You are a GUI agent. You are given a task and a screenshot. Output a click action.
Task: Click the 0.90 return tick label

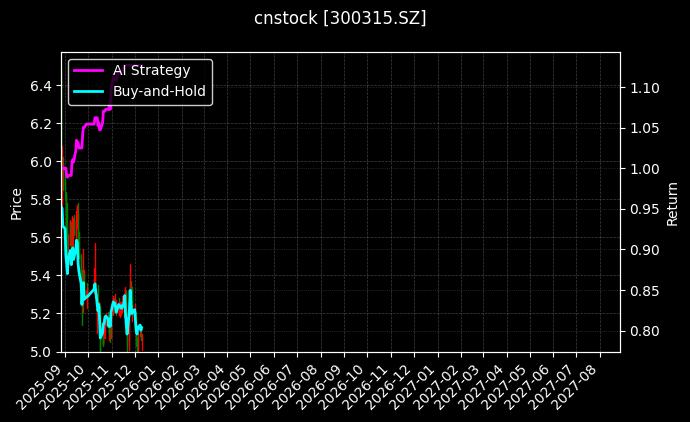pyautogui.click(x=645, y=250)
